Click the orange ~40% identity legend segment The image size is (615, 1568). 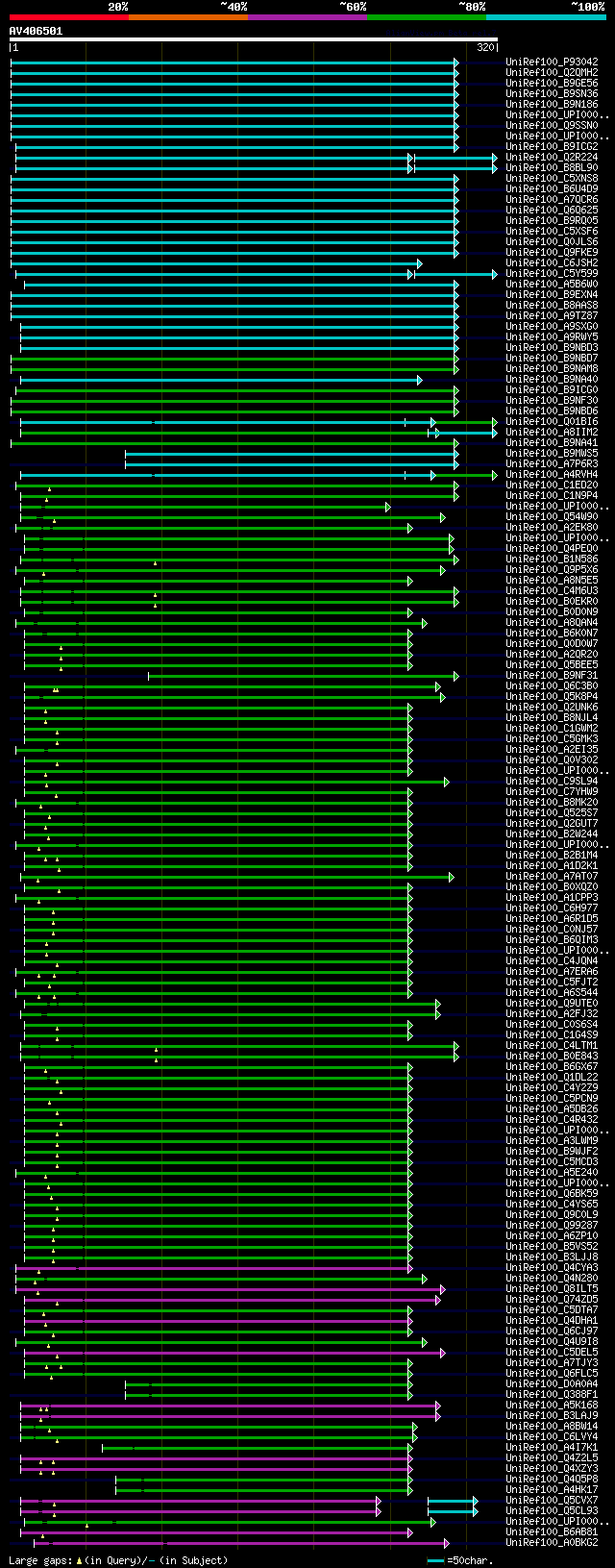pyautogui.click(x=187, y=17)
